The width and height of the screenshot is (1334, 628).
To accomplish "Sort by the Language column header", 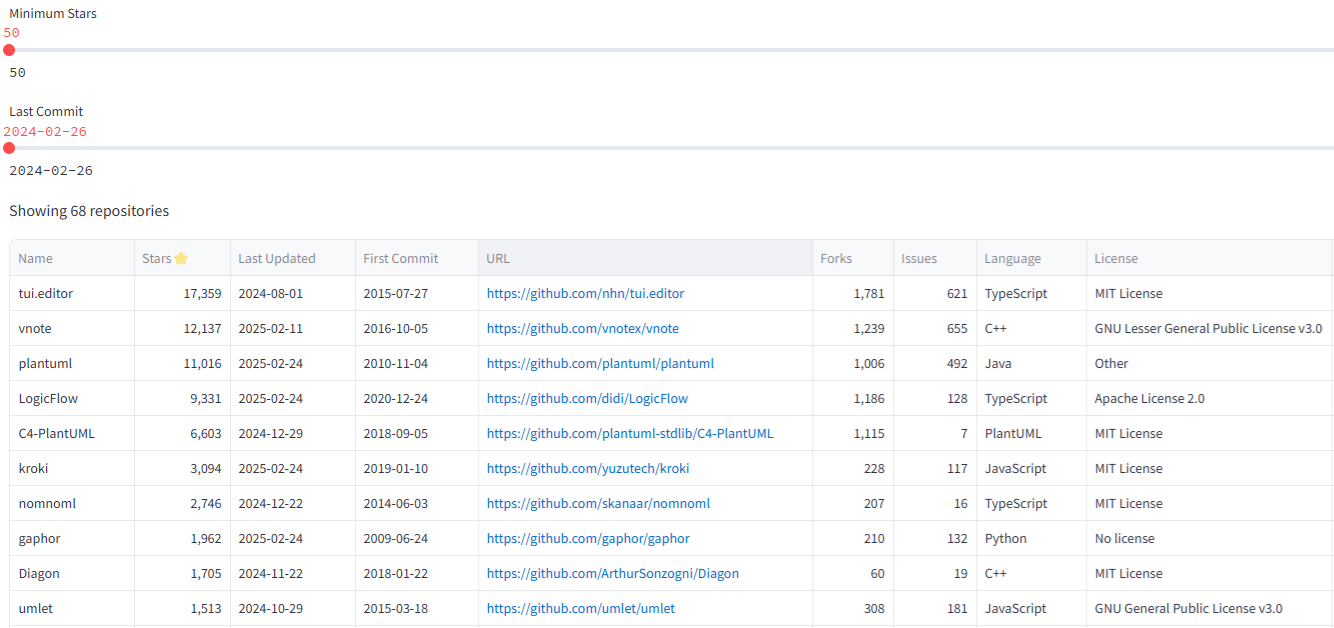I will 1032,258.
